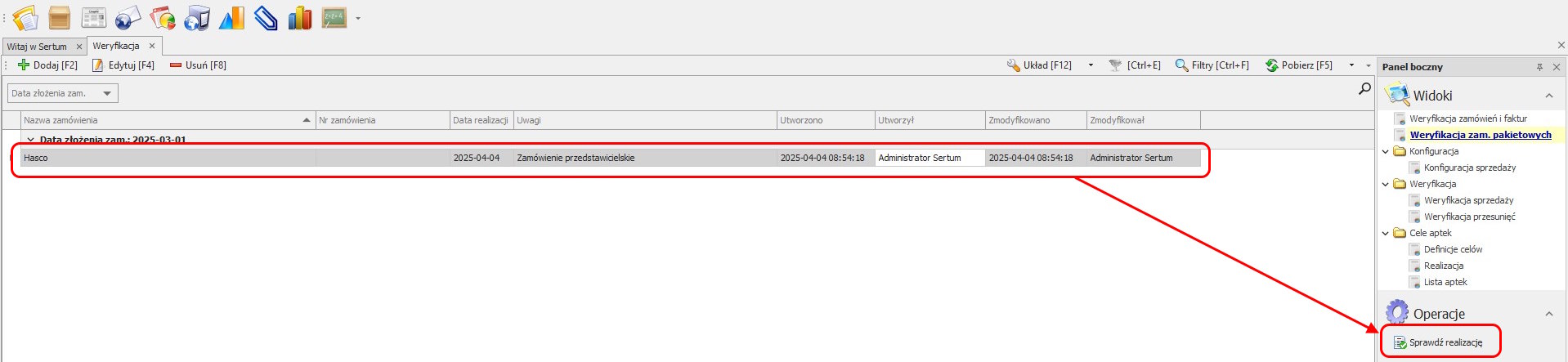Click the colorful bar chart toolbar icon
This screenshot has width=1568, height=362.
[299, 17]
